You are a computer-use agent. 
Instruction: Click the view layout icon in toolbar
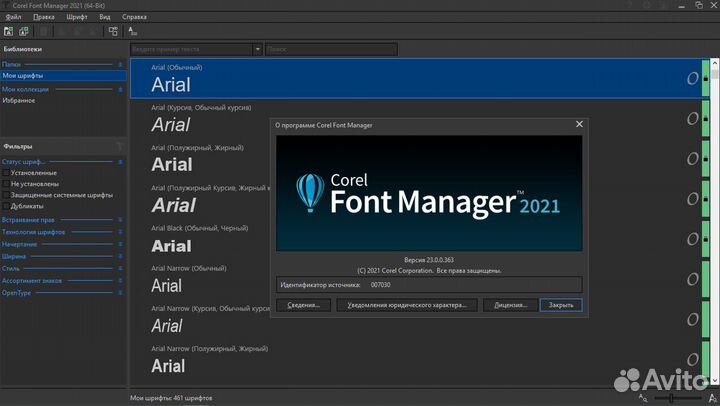[113, 31]
